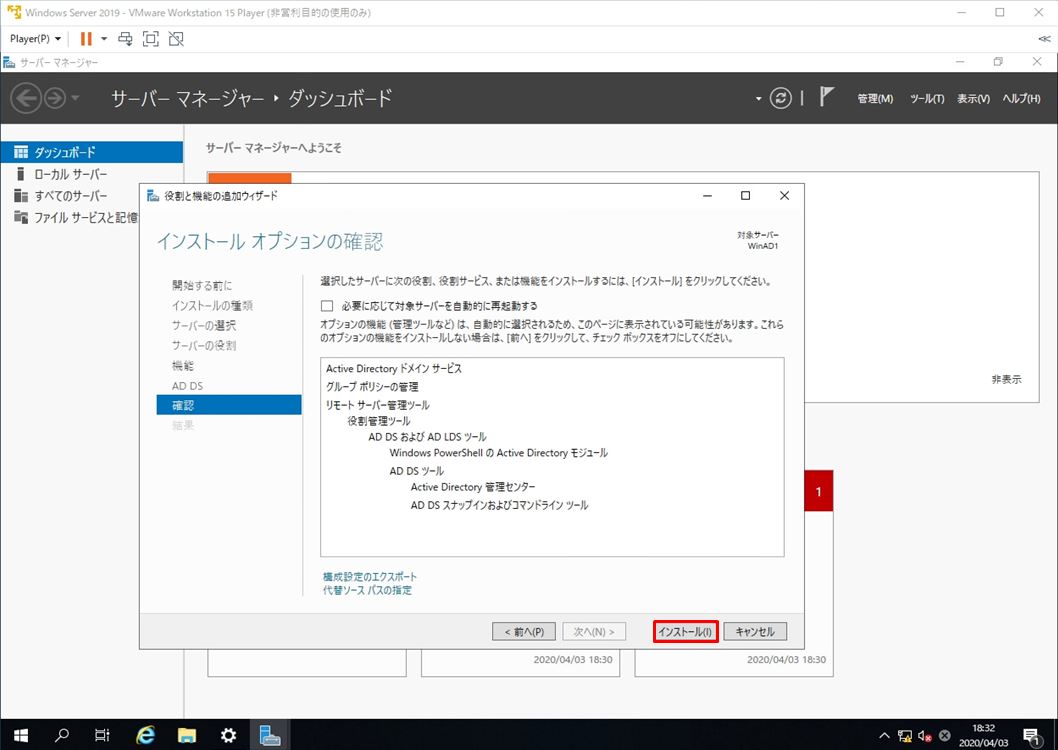Screen dimensions: 1058x750
Task: Click the dashboard icon beside ダッシュボード
Action: (x=21, y=152)
